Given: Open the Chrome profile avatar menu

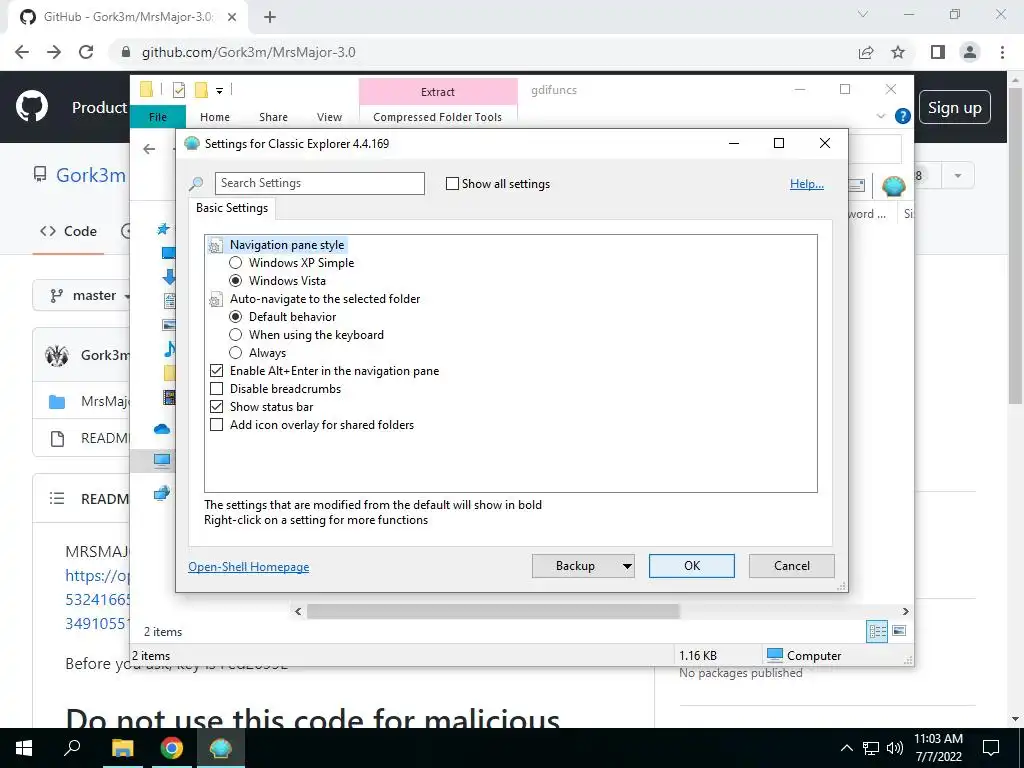Looking at the screenshot, I should click(970, 52).
